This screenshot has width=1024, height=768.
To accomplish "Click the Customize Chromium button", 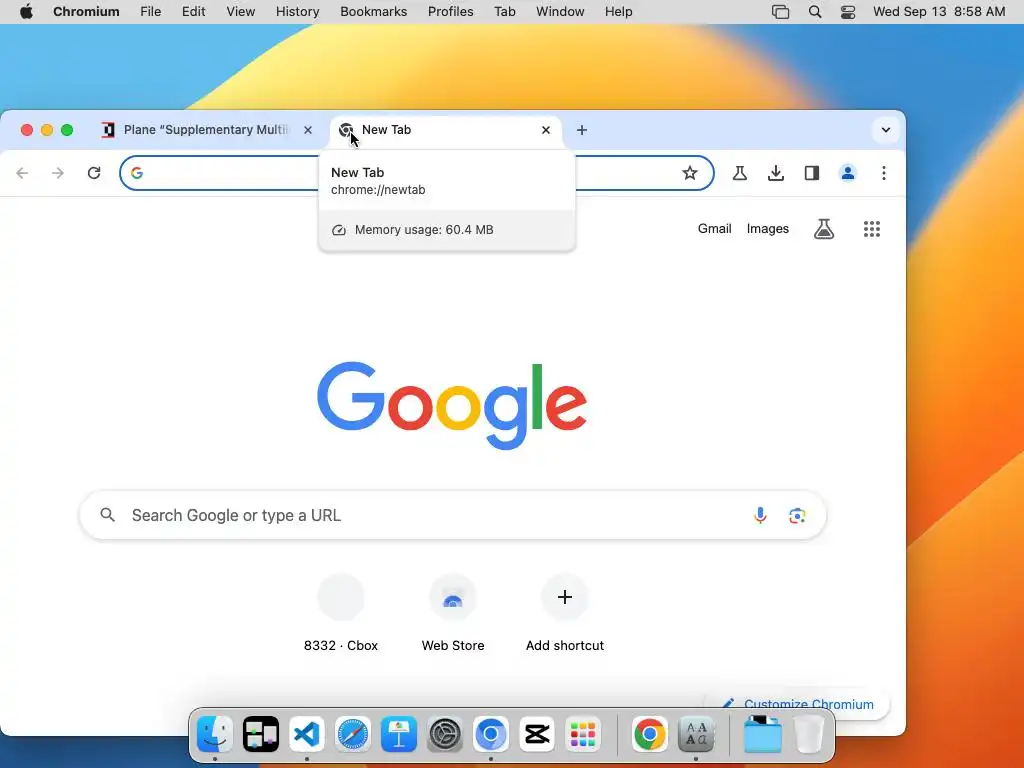I will point(797,704).
